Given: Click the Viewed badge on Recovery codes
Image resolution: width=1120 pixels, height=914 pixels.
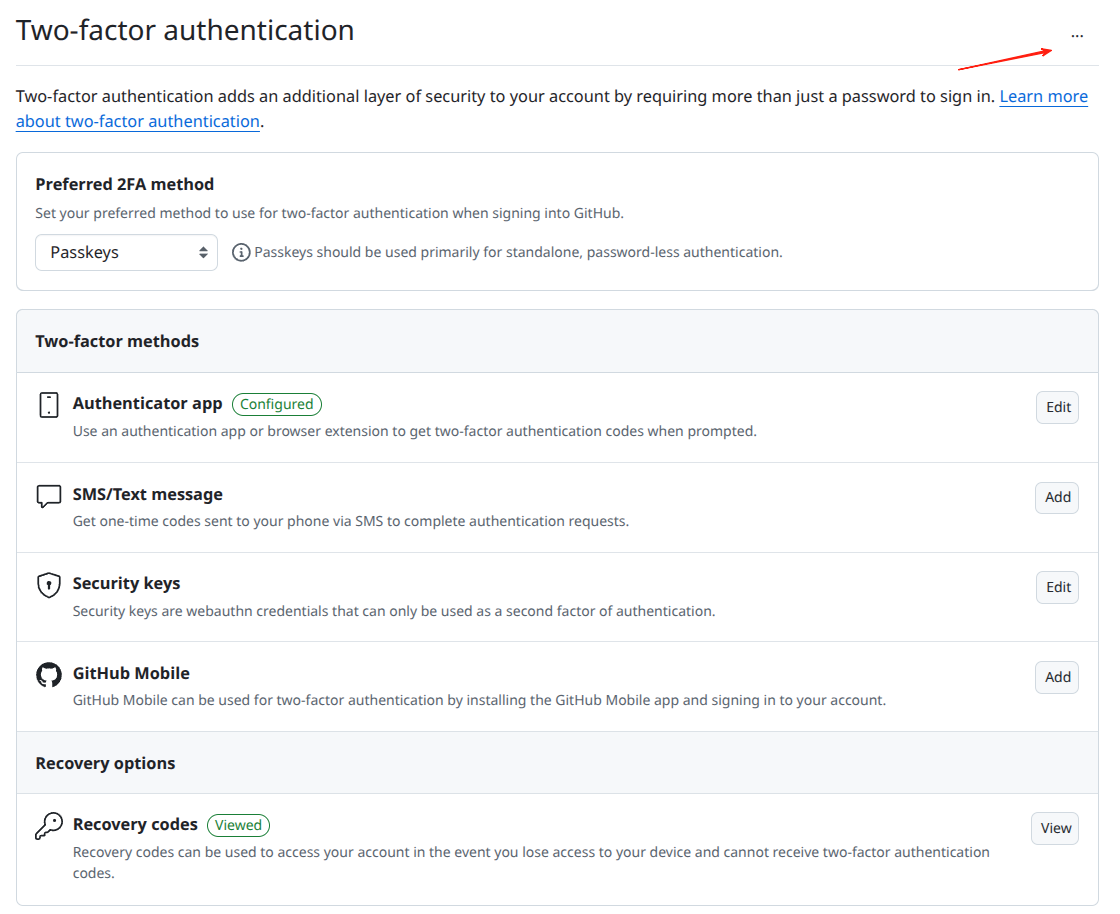Looking at the screenshot, I should coord(239,825).
